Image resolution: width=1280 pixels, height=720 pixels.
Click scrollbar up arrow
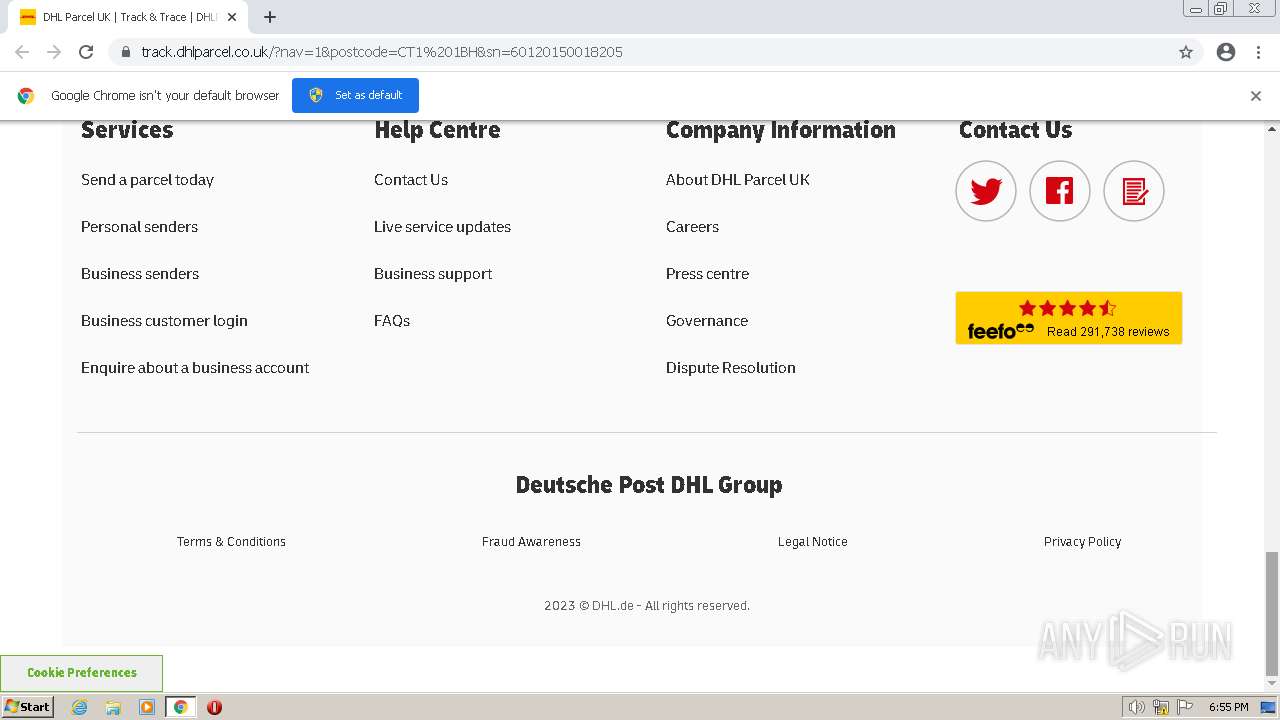click(1272, 129)
